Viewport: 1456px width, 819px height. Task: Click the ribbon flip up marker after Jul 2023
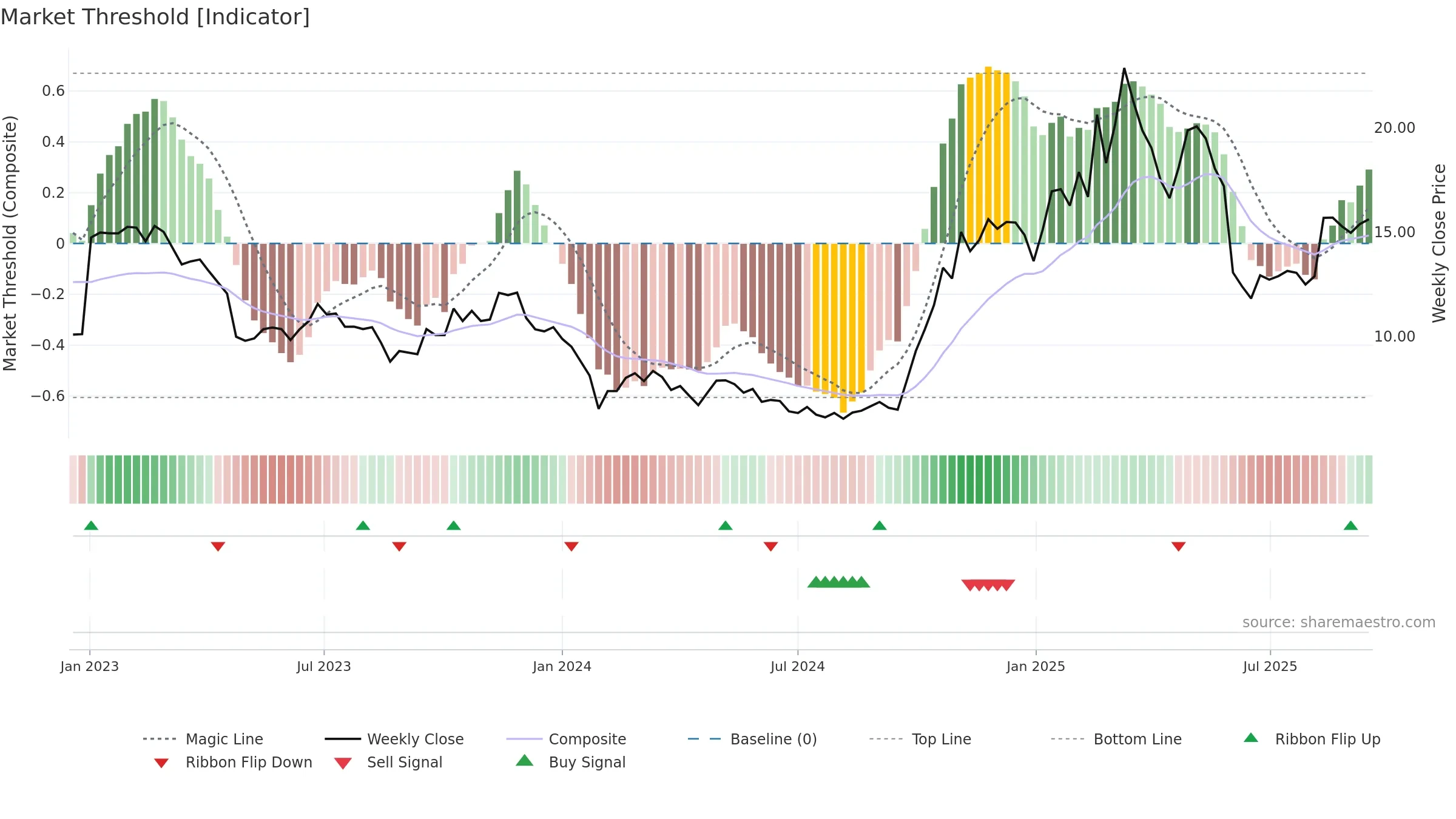tap(363, 525)
